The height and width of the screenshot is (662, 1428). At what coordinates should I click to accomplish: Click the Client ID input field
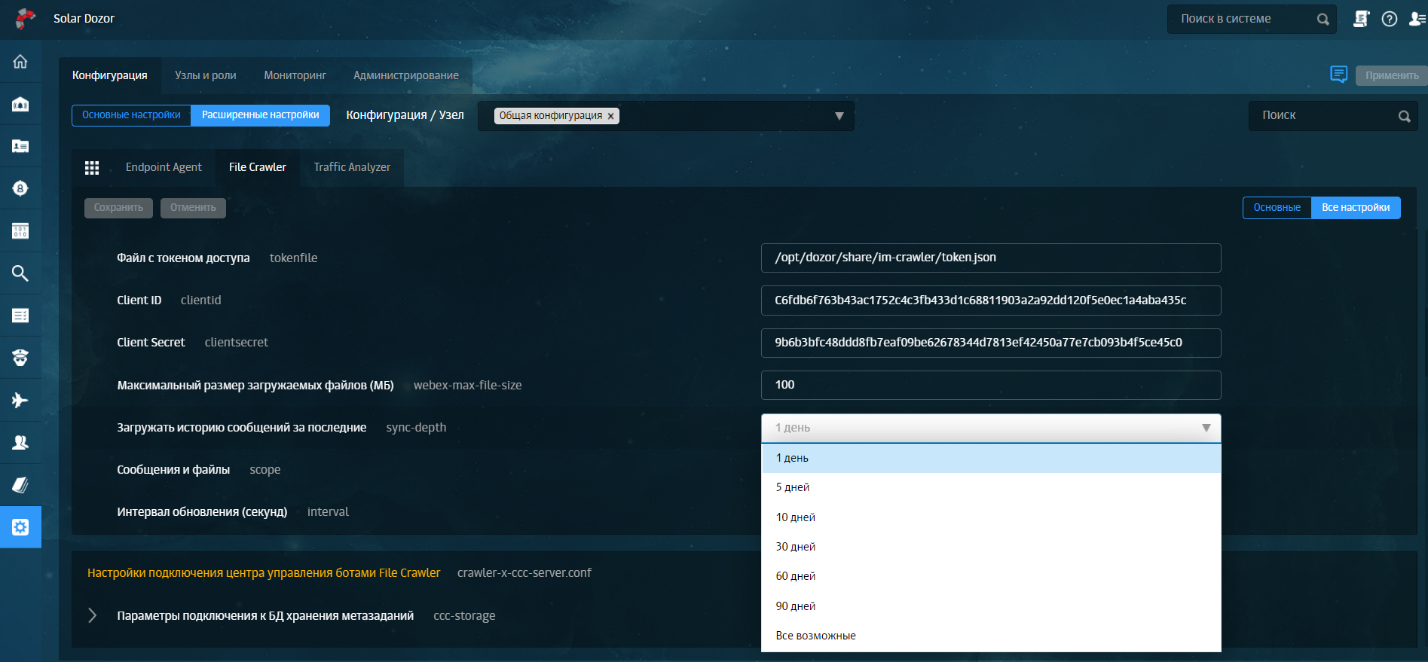click(991, 300)
